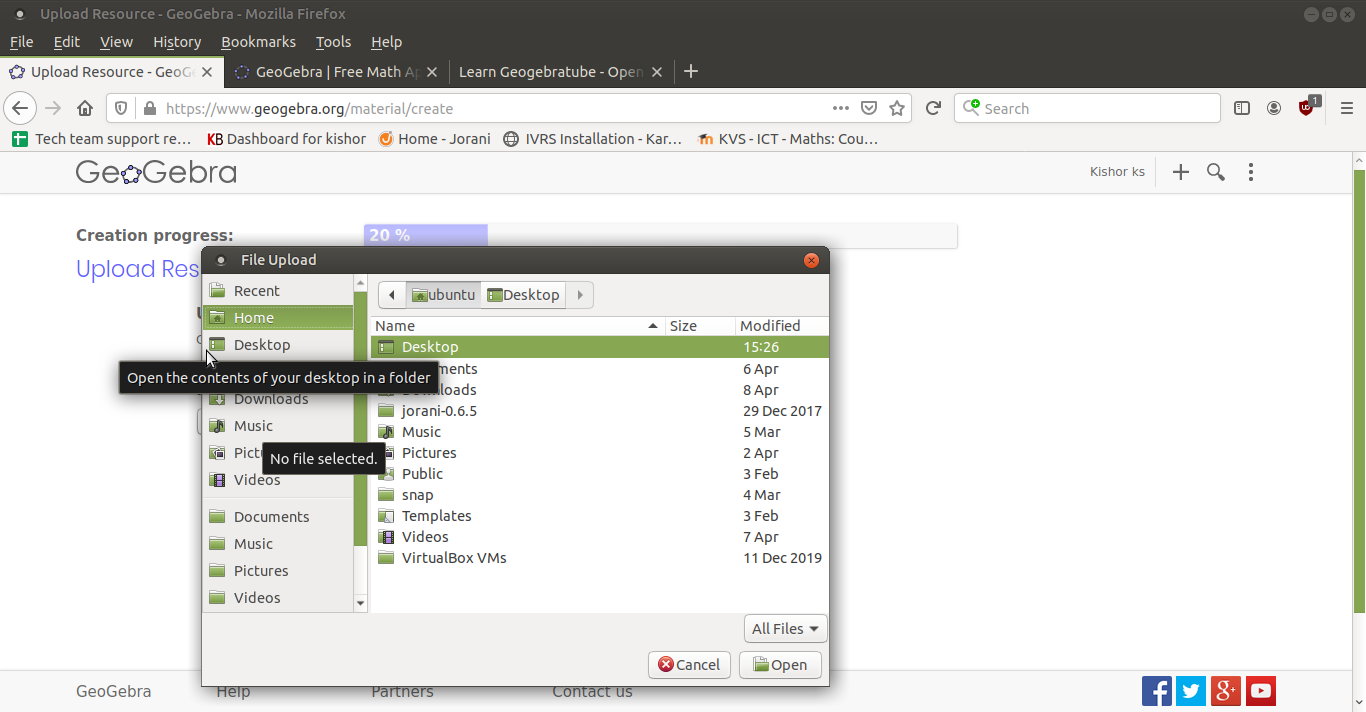Select Videos bookmark at sidebar bottom
The image size is (1366, 712).
pos(278,598)
